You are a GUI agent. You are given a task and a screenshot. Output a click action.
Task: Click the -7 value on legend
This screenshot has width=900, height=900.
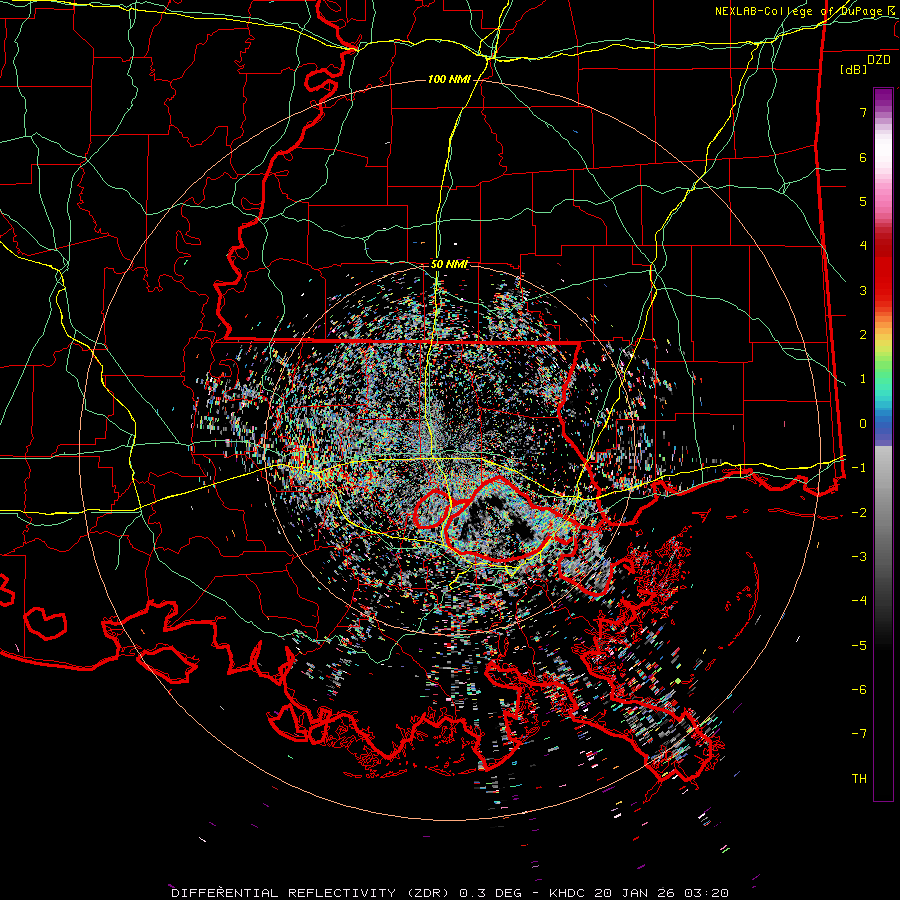coord(859,734)
